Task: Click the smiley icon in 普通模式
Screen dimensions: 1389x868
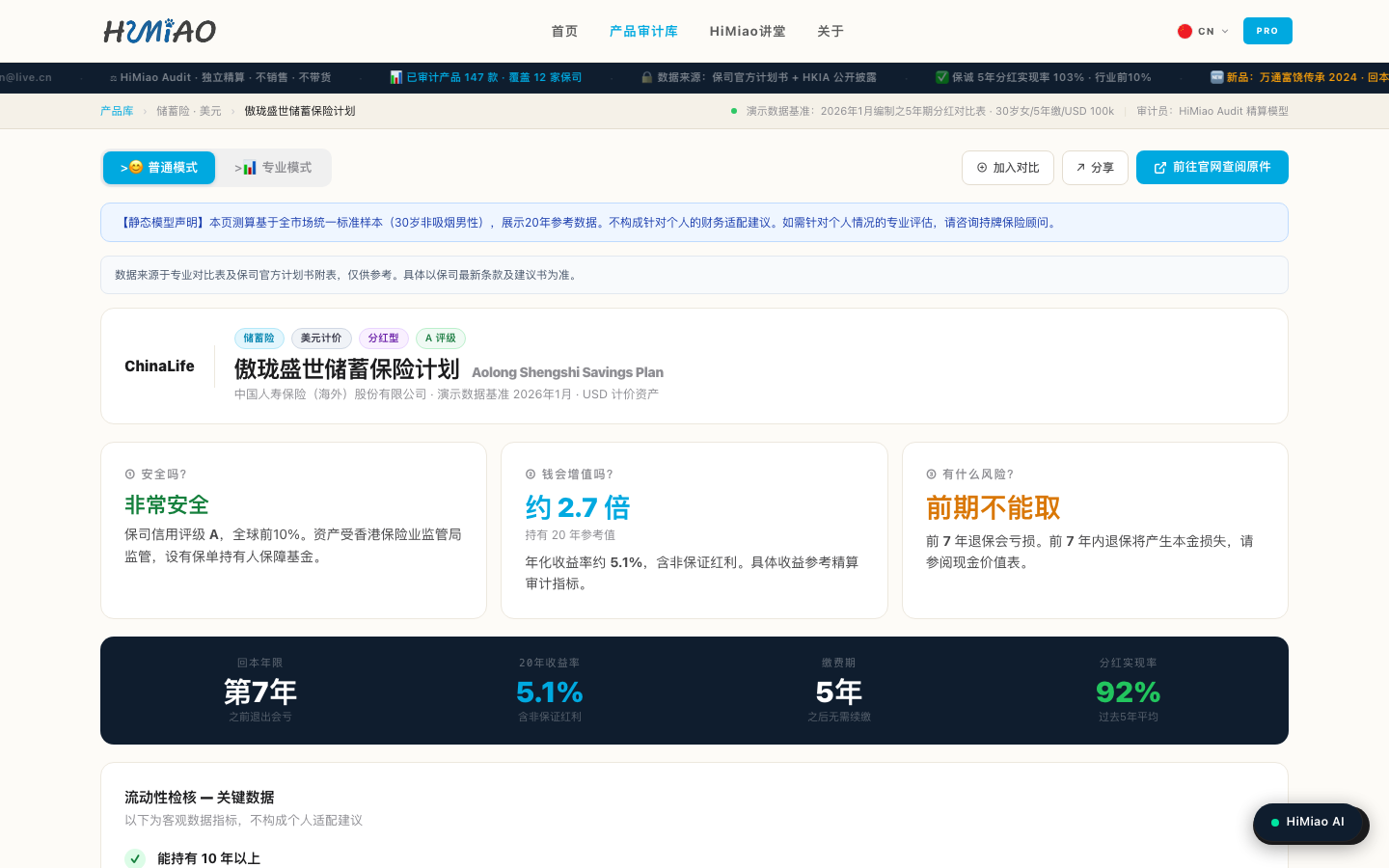Action: pos(136,167)
